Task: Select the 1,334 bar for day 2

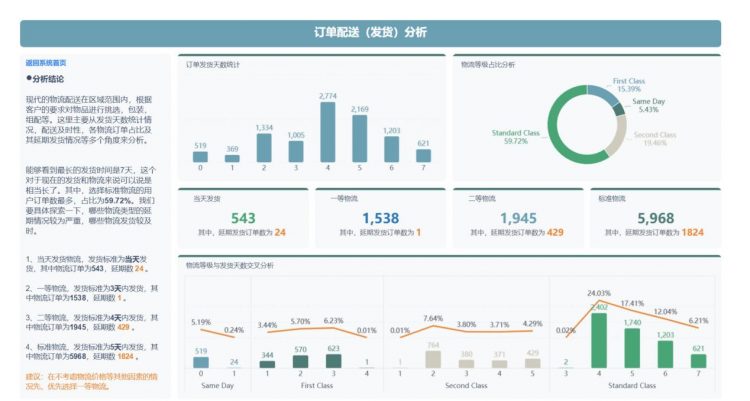Action: (264, 148)
